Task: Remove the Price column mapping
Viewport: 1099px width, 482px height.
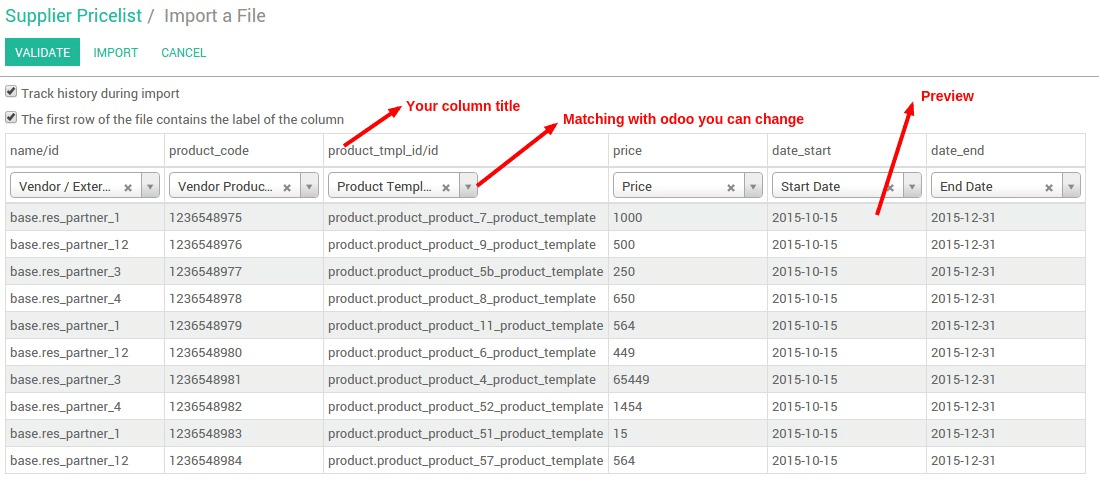Action: point(731,187)
